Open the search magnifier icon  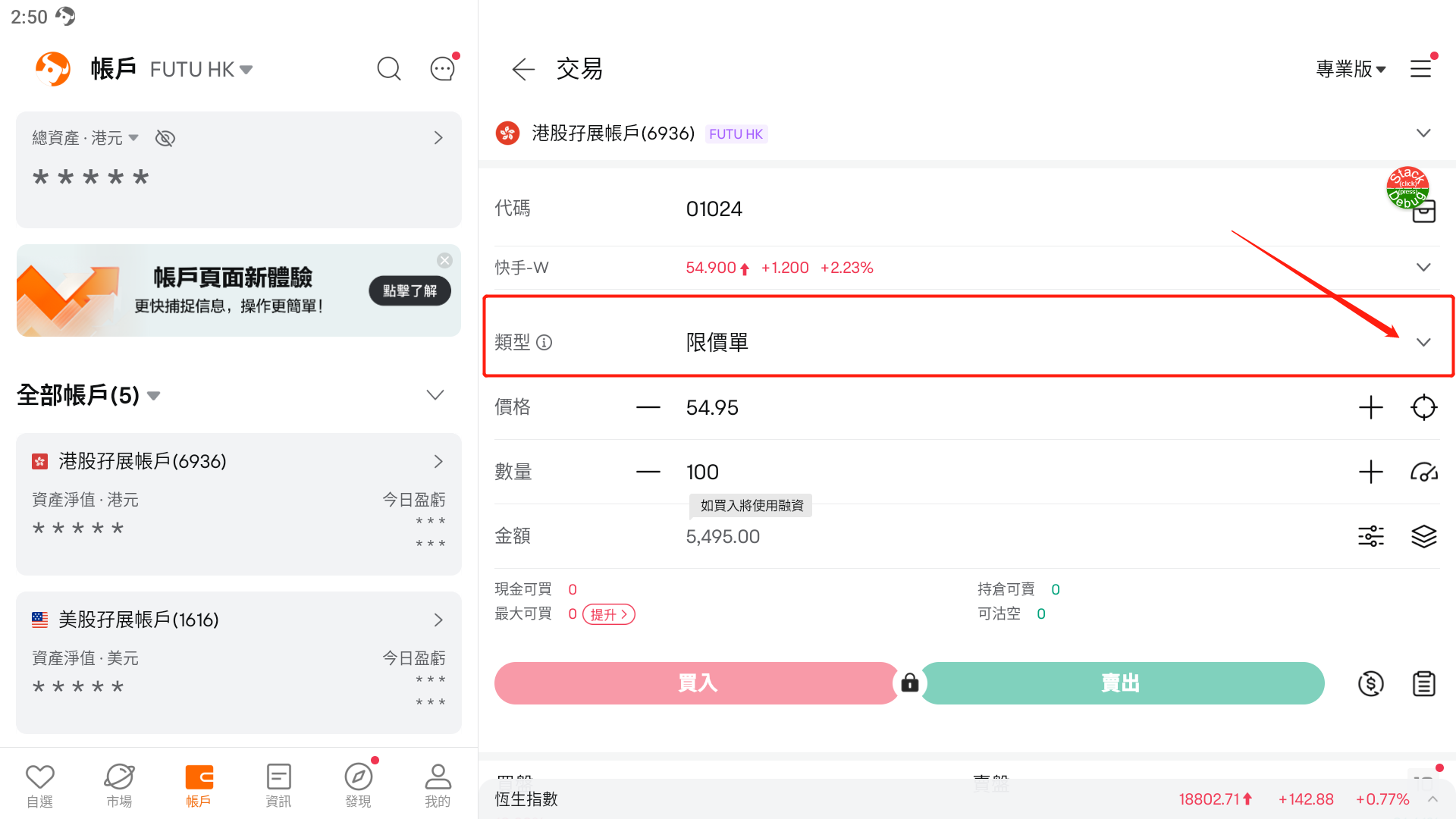point(389,69)
